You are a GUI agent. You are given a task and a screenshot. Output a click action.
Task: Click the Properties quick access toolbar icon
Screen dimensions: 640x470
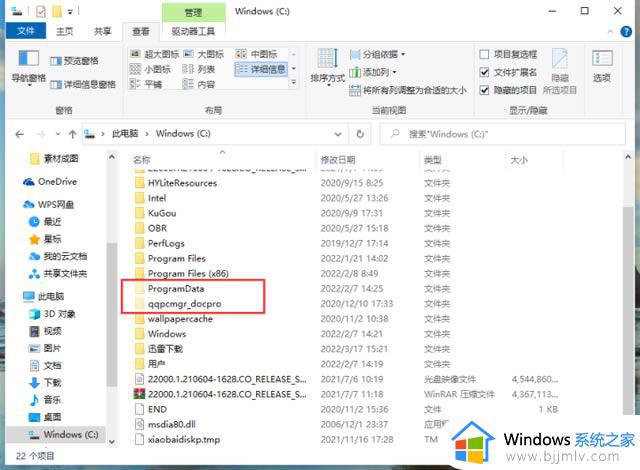coord(41,11)
